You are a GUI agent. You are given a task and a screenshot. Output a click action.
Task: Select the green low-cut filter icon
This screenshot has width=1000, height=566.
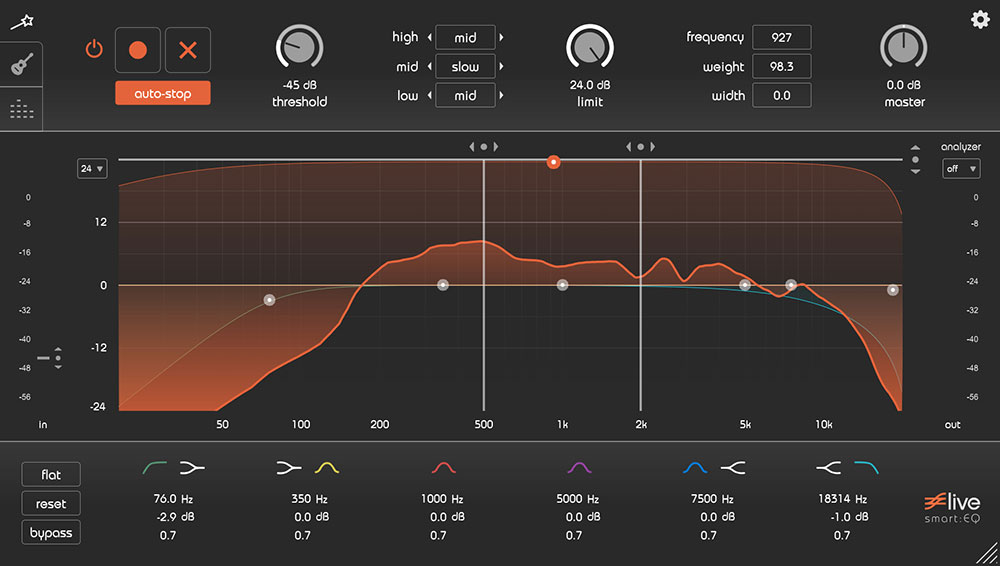(155, 467)
